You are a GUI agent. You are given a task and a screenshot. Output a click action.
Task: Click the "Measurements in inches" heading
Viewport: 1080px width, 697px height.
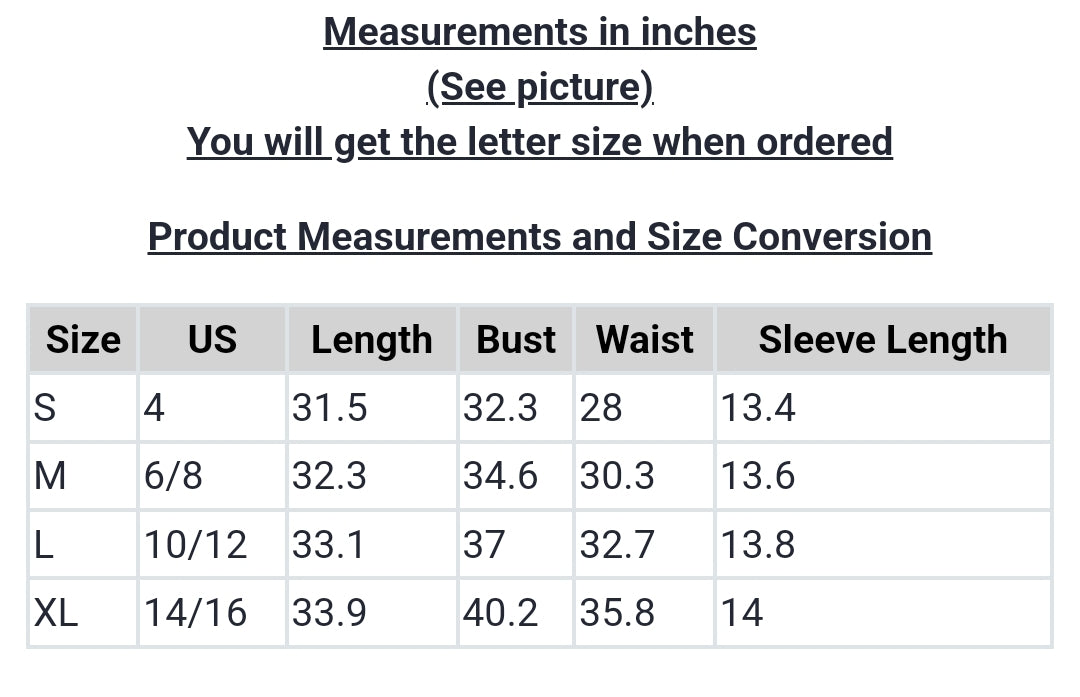(540, 32)
